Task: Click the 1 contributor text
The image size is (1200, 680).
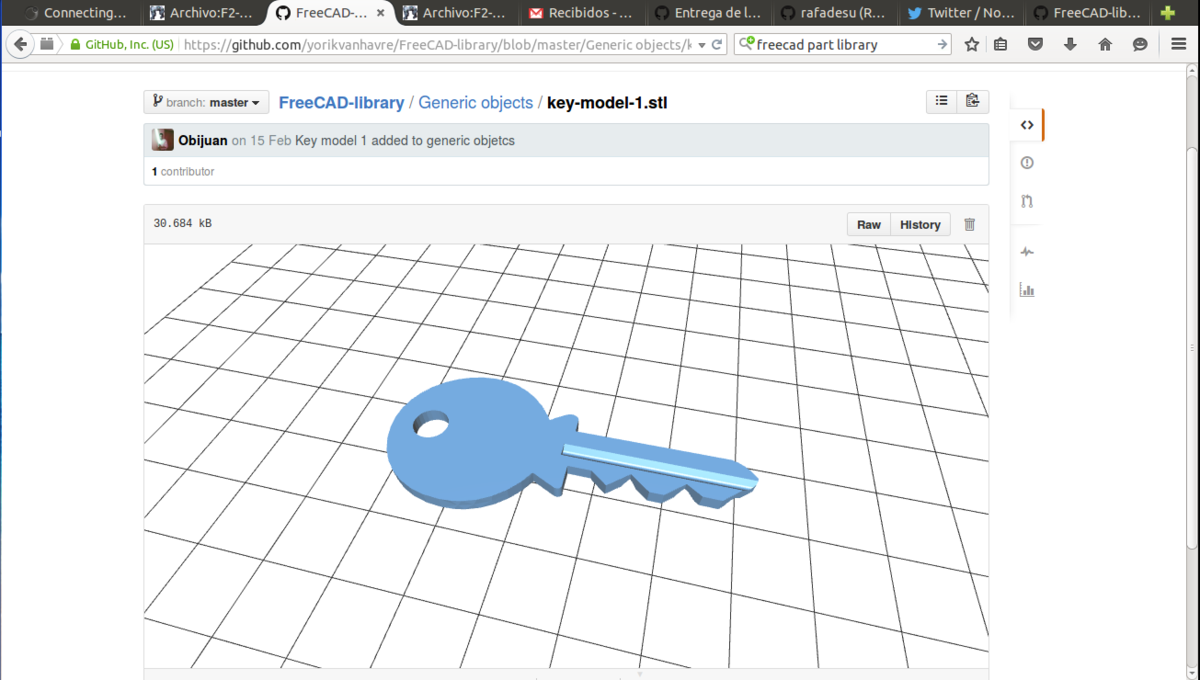Action: coord(183,172)
